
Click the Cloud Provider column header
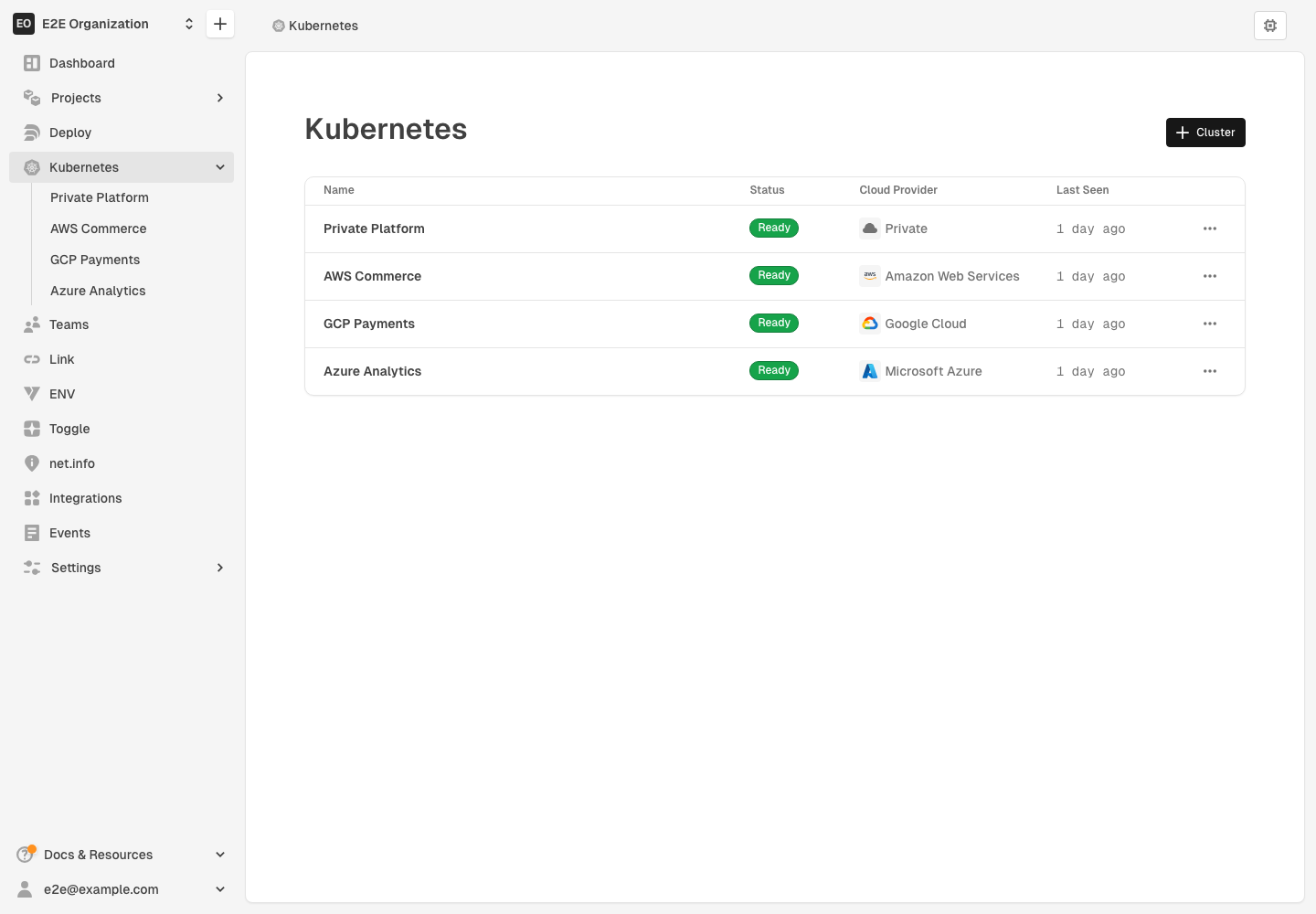point(898,190)
